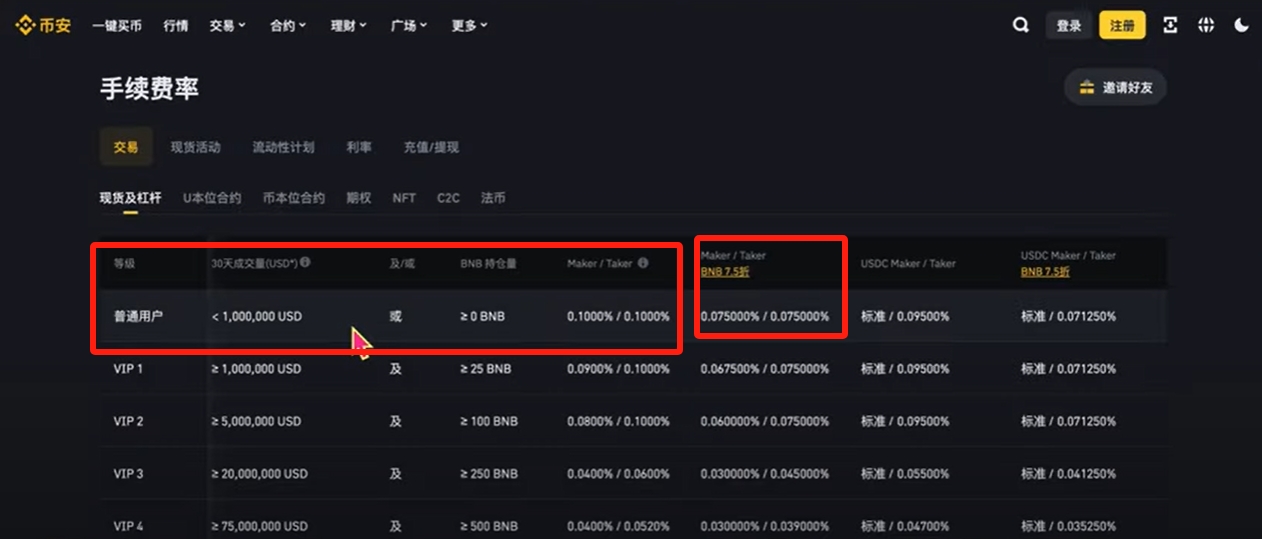Click the BNB 持仓量 column header
Viewport: 1262px width, 539px height.
(489, 263)
